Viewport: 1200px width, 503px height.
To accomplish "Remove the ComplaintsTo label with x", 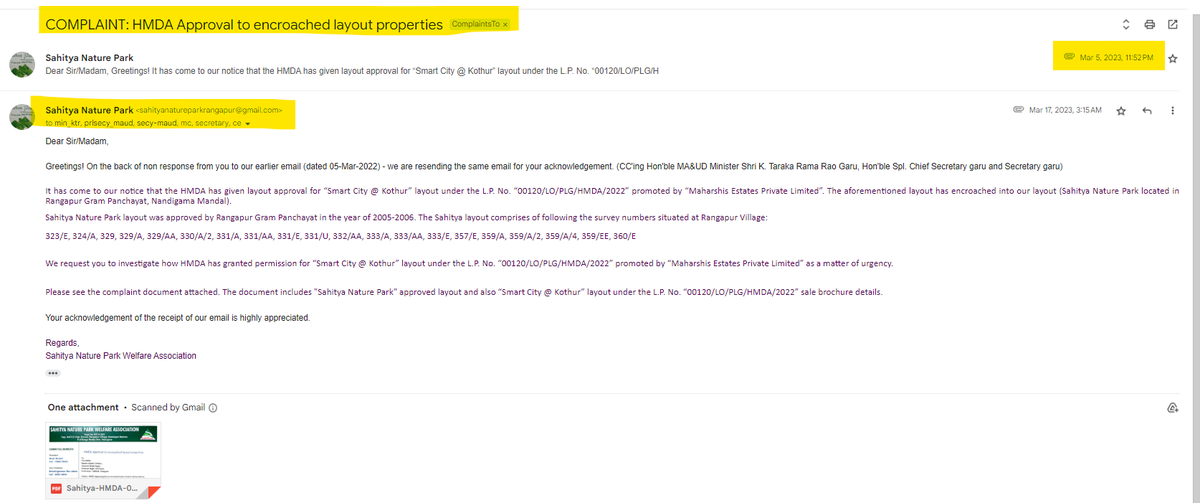I will [505, 24].
